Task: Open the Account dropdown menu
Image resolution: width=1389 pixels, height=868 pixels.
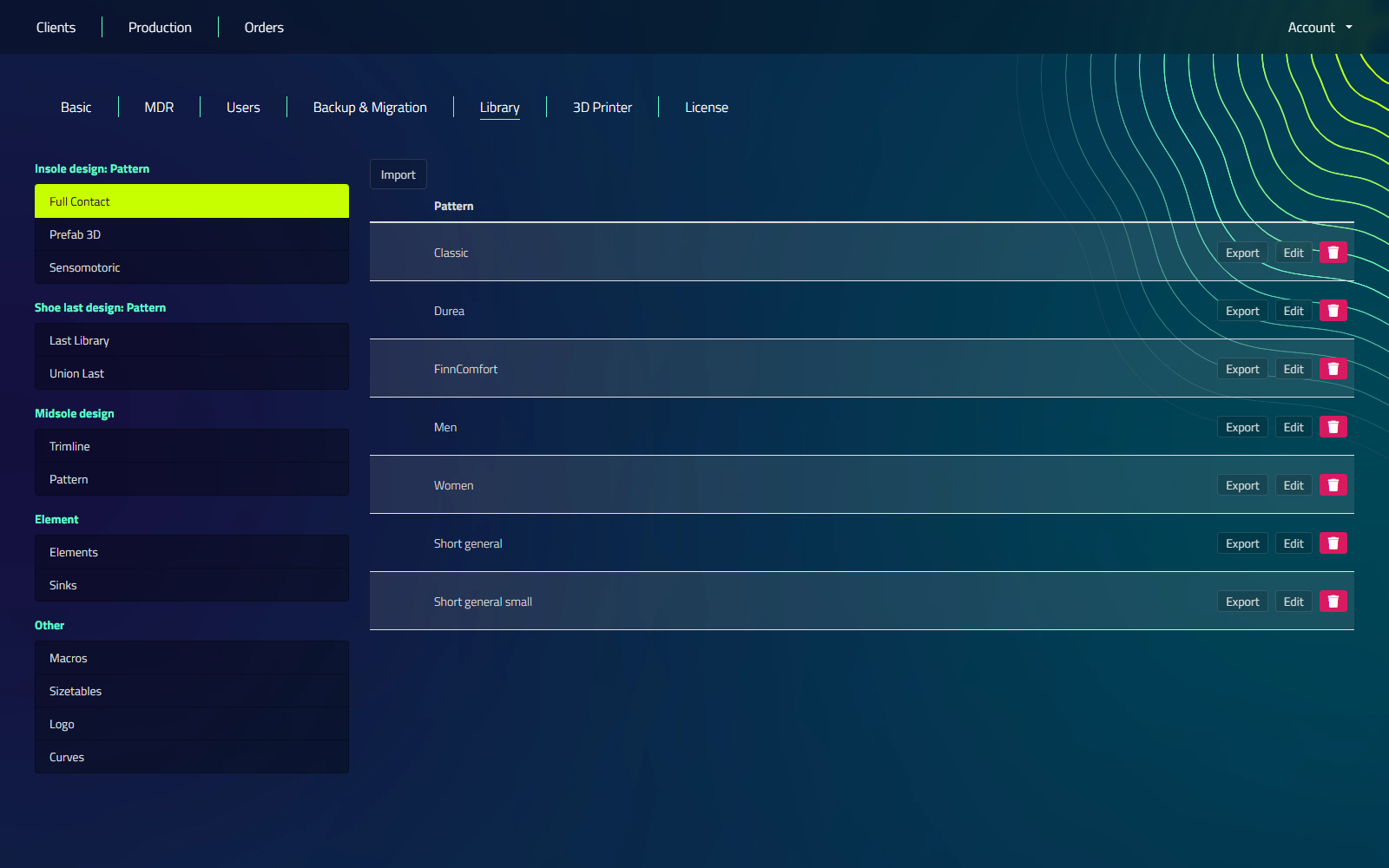Action: pyautogui.click(x=1320, y=28)
